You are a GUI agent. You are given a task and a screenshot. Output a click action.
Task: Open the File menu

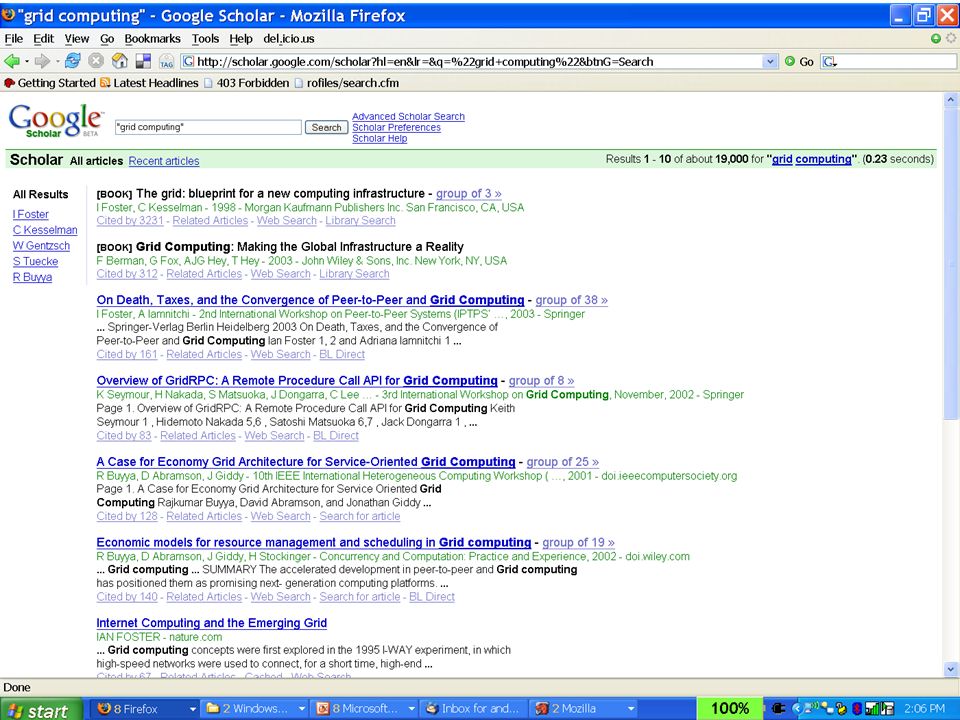click(13, 39)
